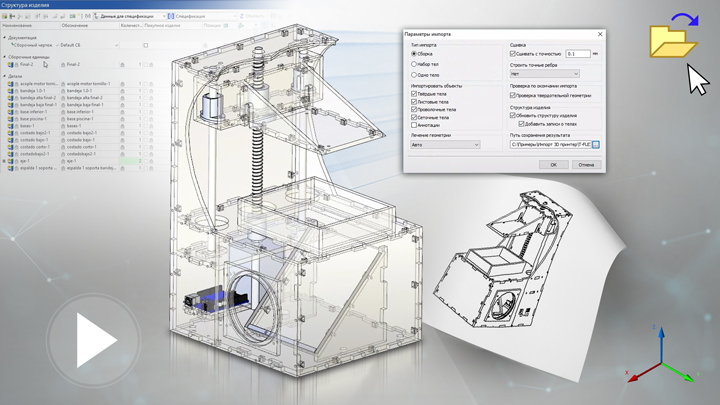Screen dimensions: 720x405
Task: Click the eje-1 quantity cell showing 2
Action: point(132,161)
